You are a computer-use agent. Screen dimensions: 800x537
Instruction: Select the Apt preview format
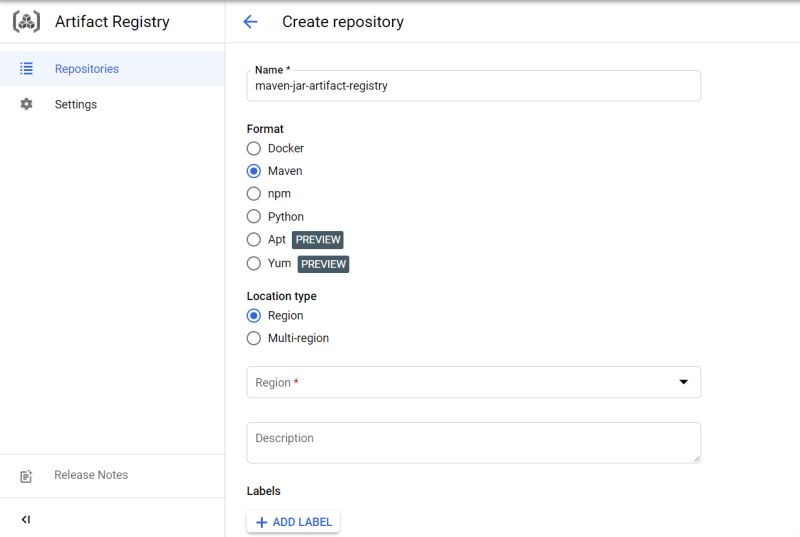tap(254, 239)
